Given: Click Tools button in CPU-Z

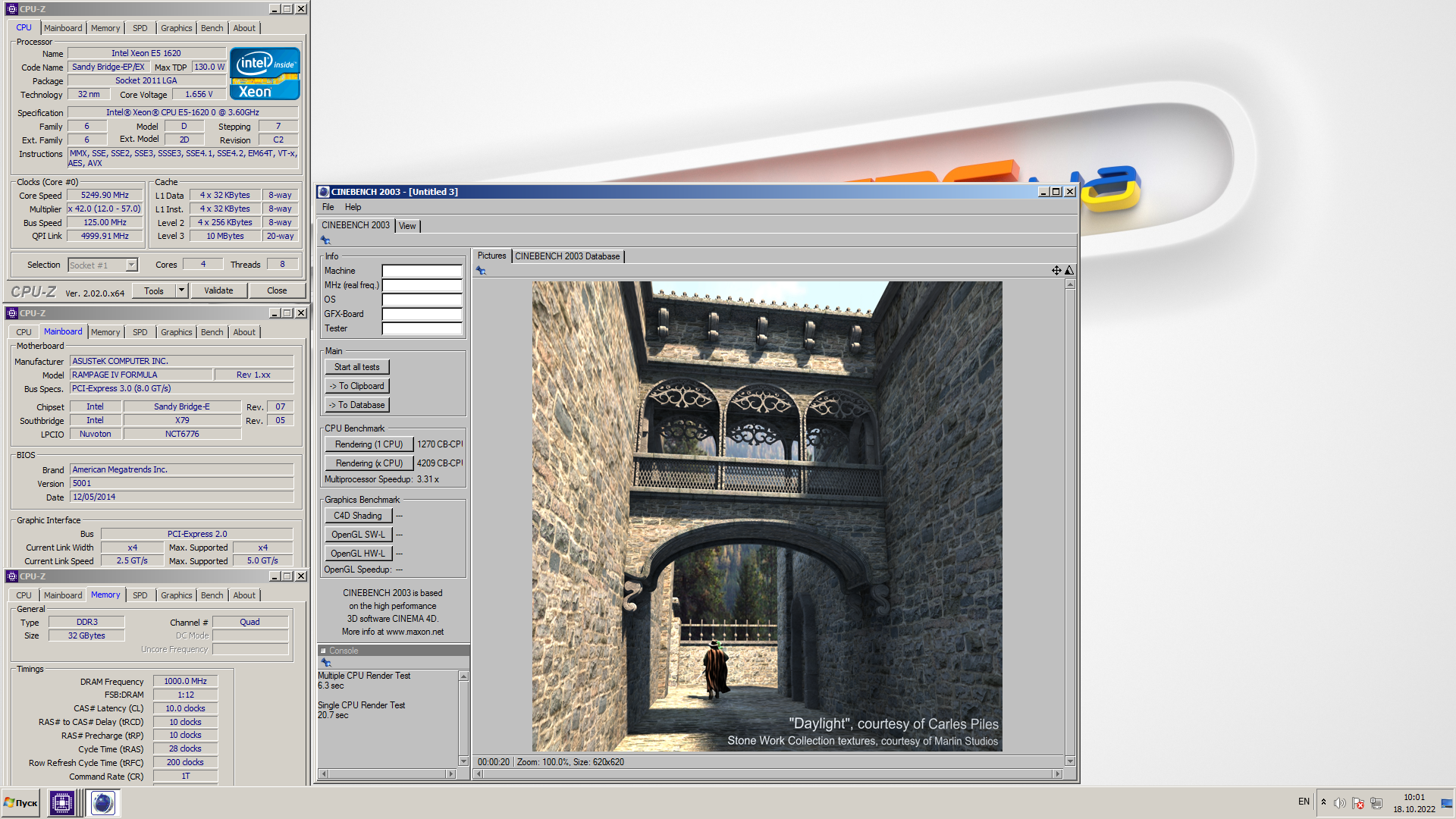Looking at the screenshot, I should pyautogui.click(x=154, y=290).
